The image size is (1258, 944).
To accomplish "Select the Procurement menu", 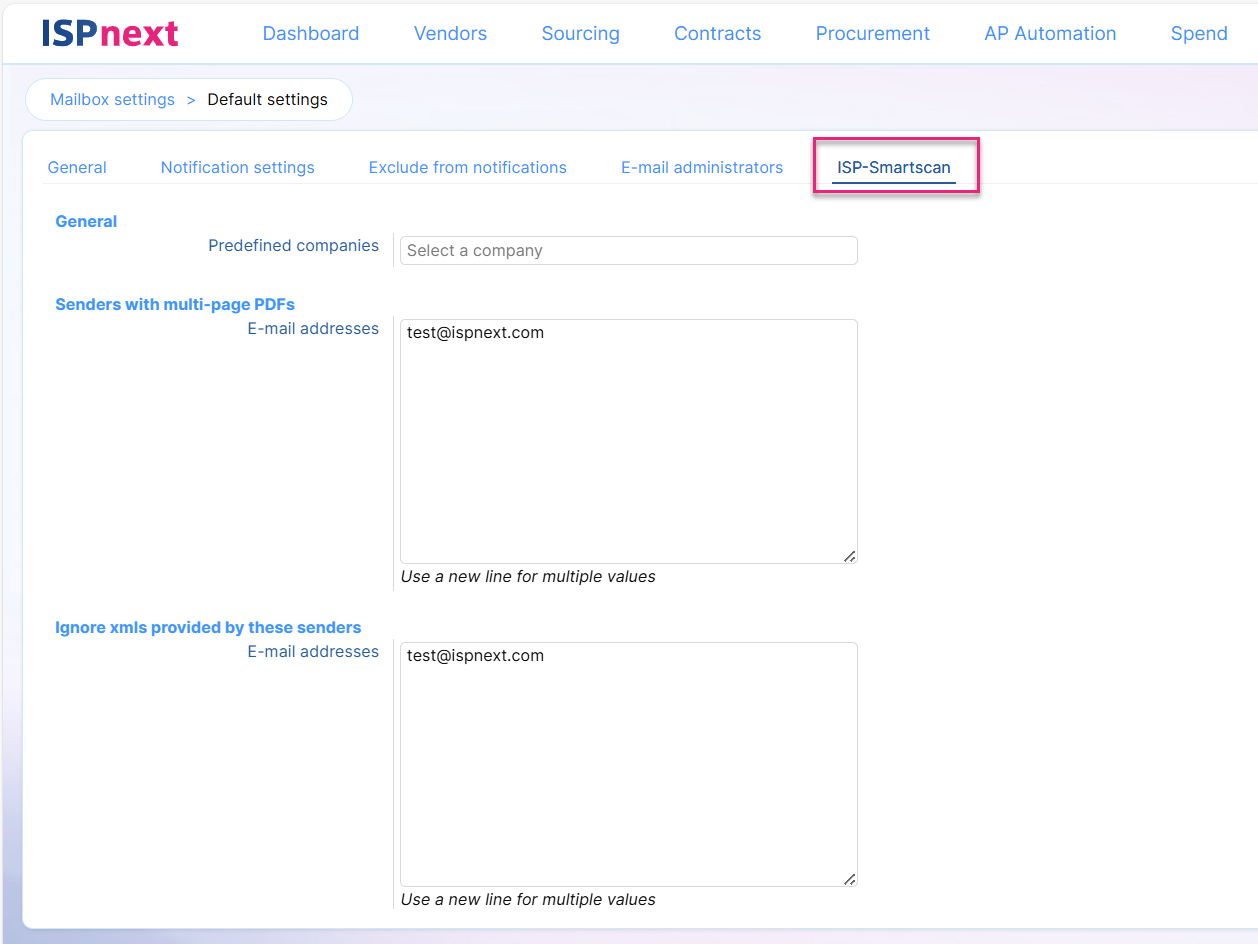I will [x=873, y=33].
